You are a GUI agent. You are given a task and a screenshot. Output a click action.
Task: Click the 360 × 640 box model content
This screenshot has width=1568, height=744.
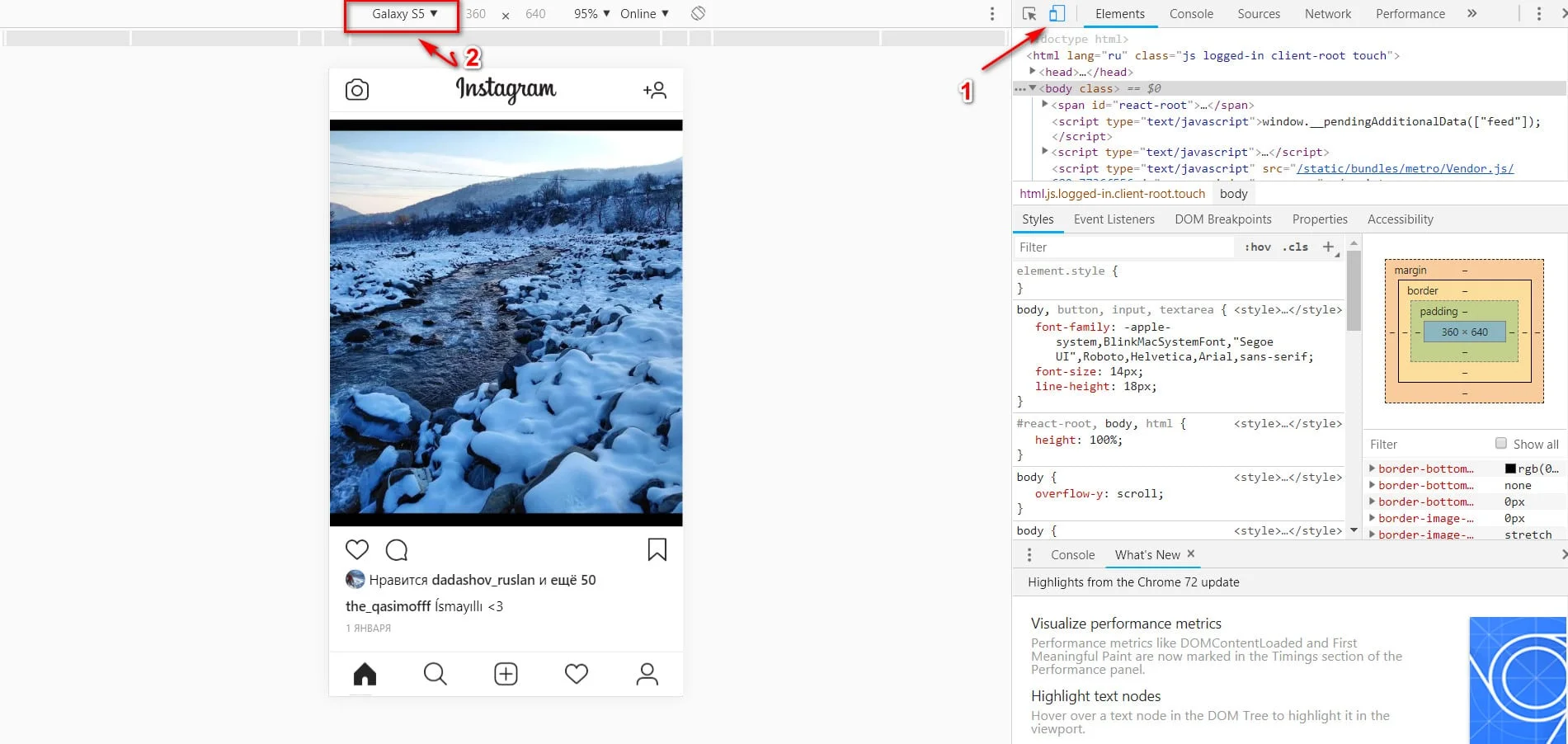1465,332
